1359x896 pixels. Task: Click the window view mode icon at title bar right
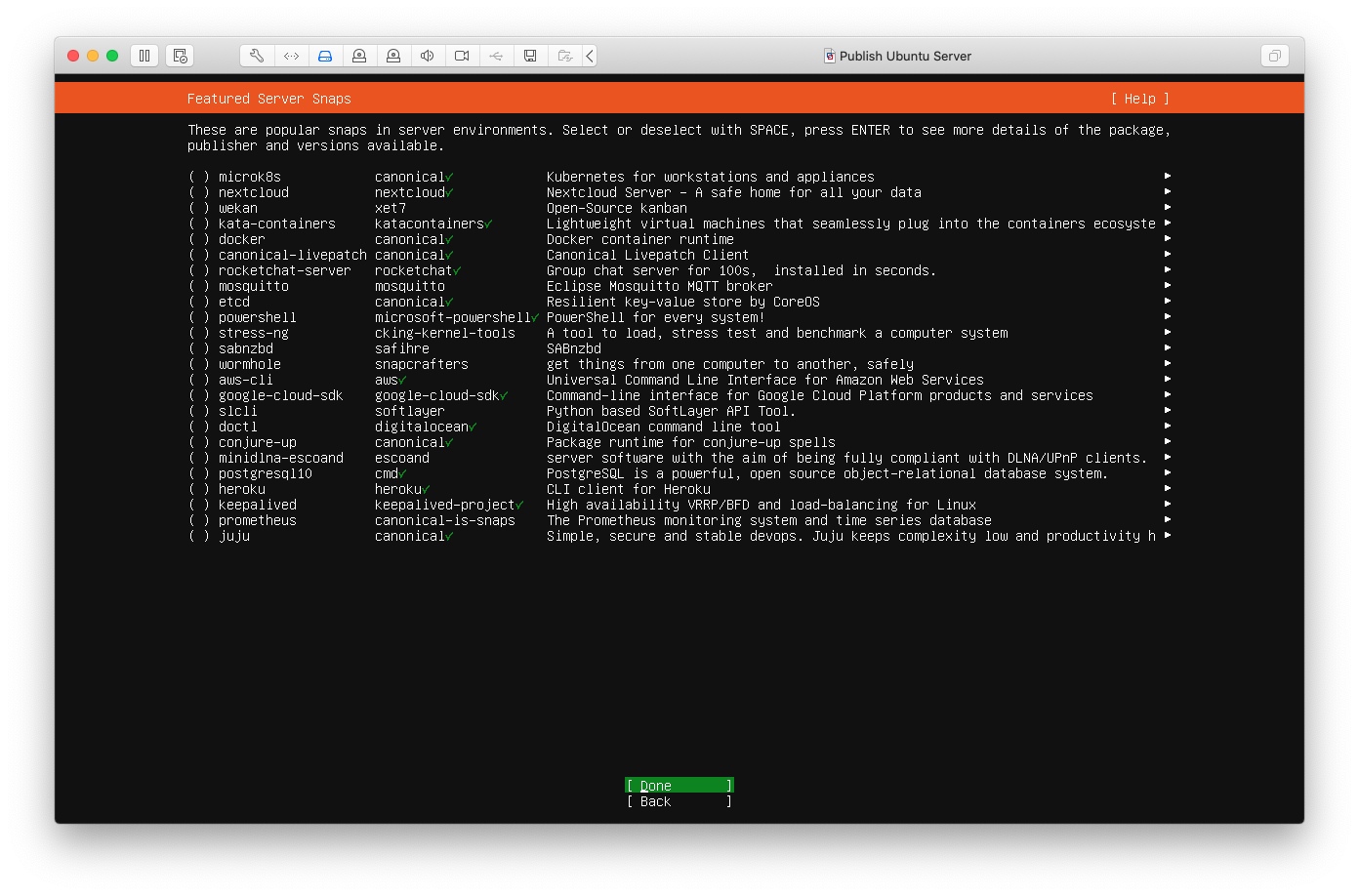click(x=1274, y=56)
